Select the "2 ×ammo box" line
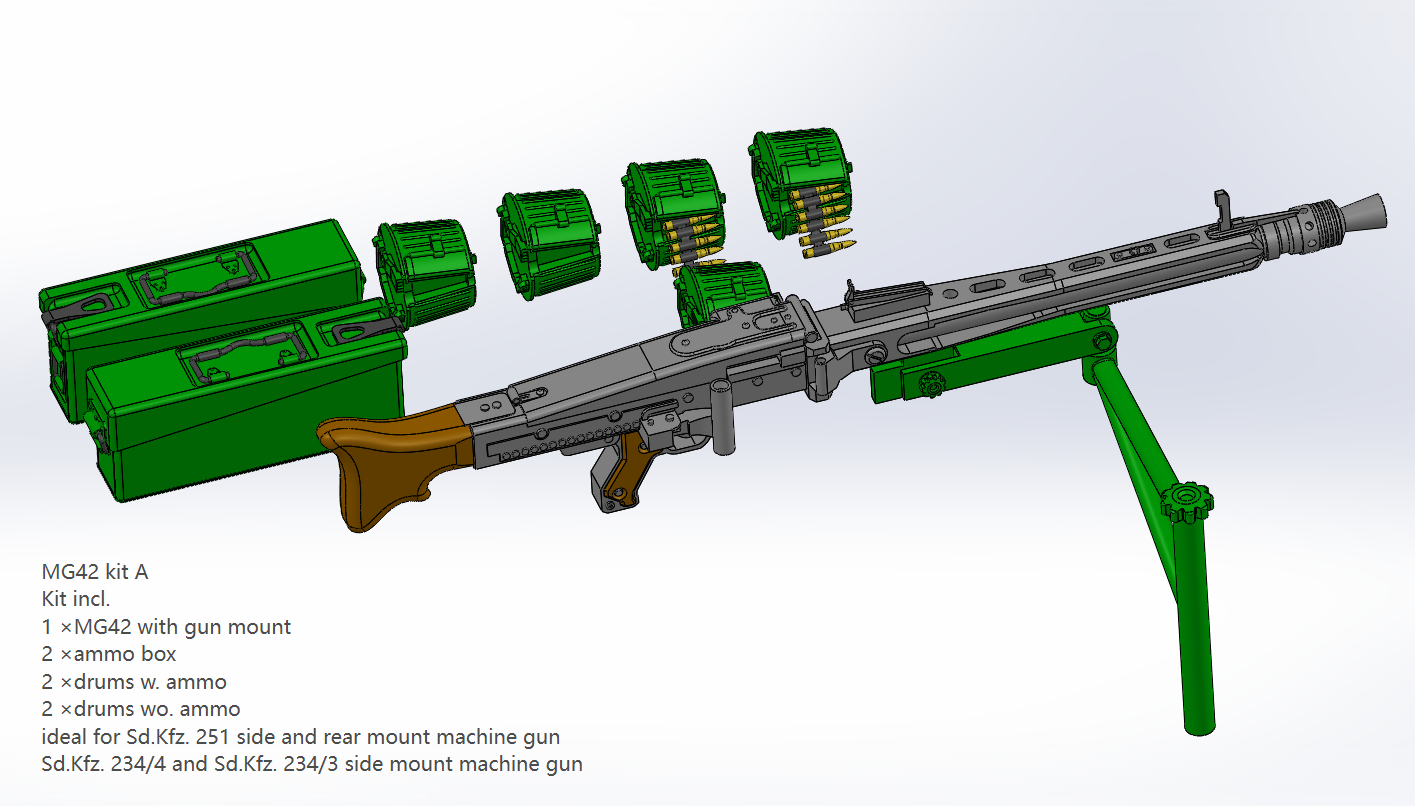 tap(109, 655)
